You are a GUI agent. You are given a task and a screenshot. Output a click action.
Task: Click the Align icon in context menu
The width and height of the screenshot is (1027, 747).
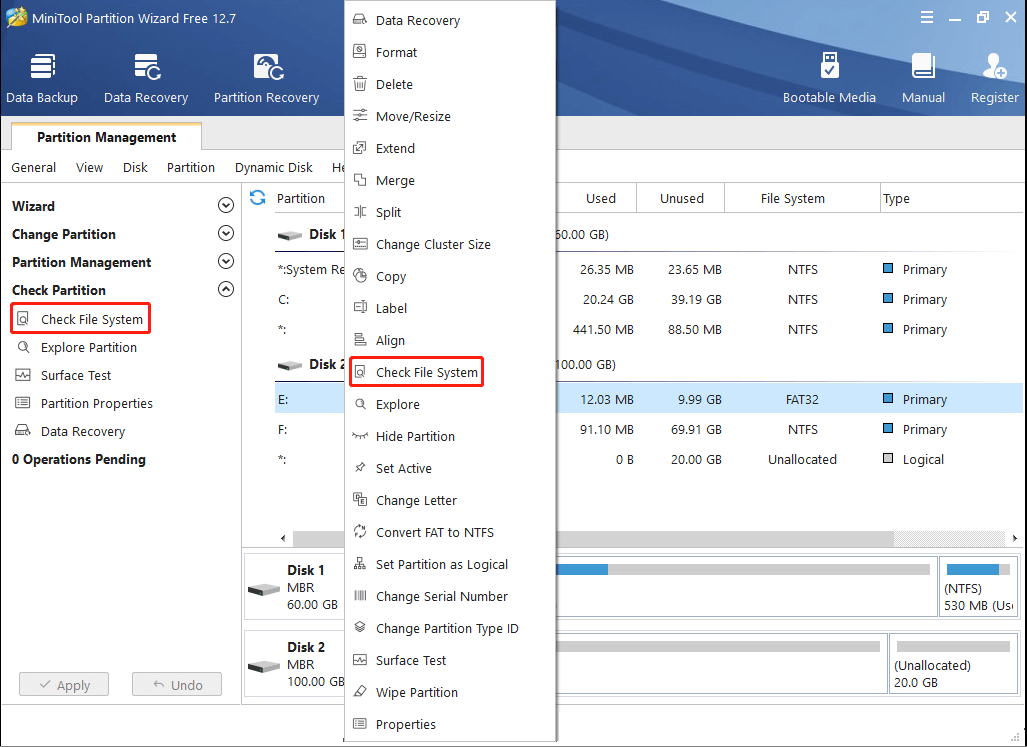tap(360, 340)
